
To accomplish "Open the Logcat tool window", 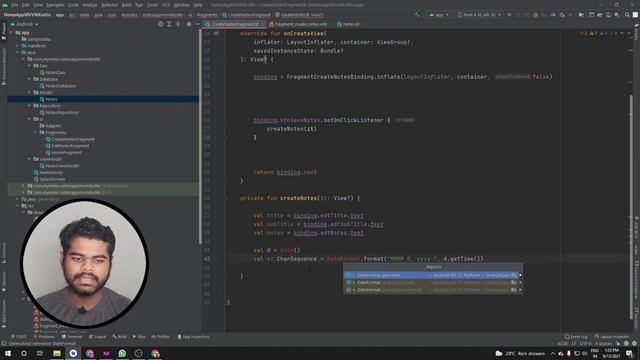I will pyautogui.click(x=98, y=337).
